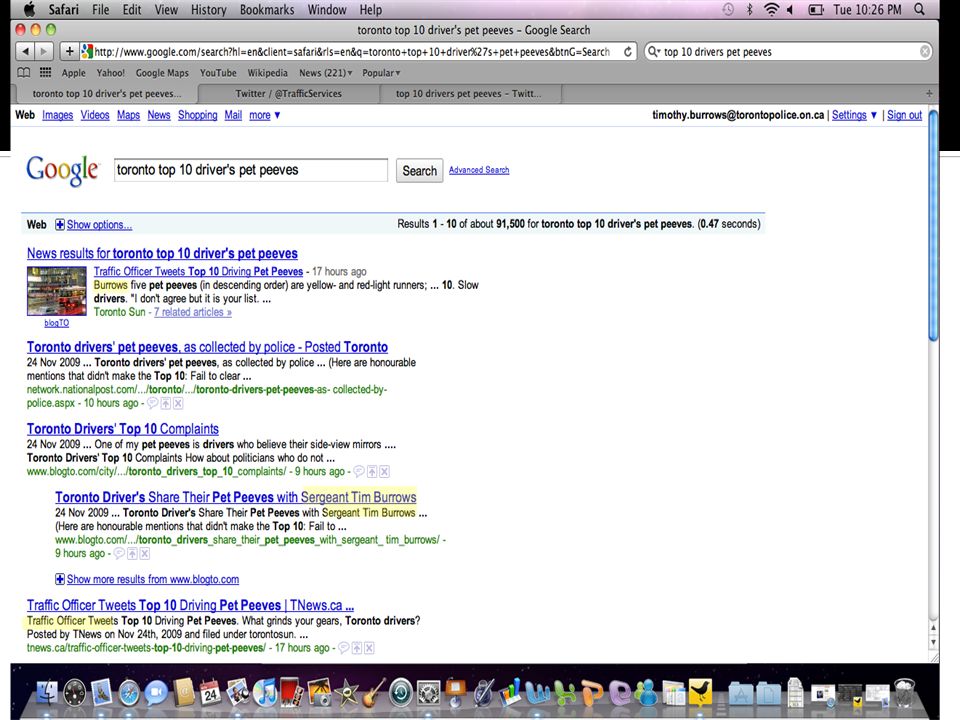Open Photo Booth in the Dock
Screen dimensions: 960x720
coord(291,692)
